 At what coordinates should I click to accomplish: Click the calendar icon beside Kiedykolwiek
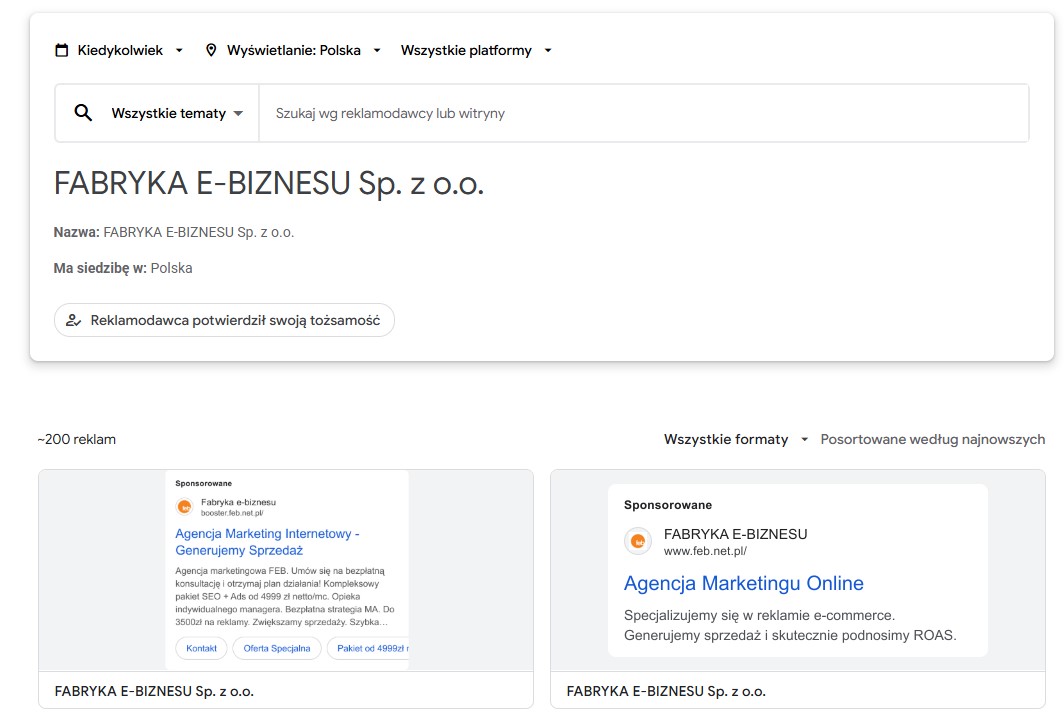tap(62, 50)
